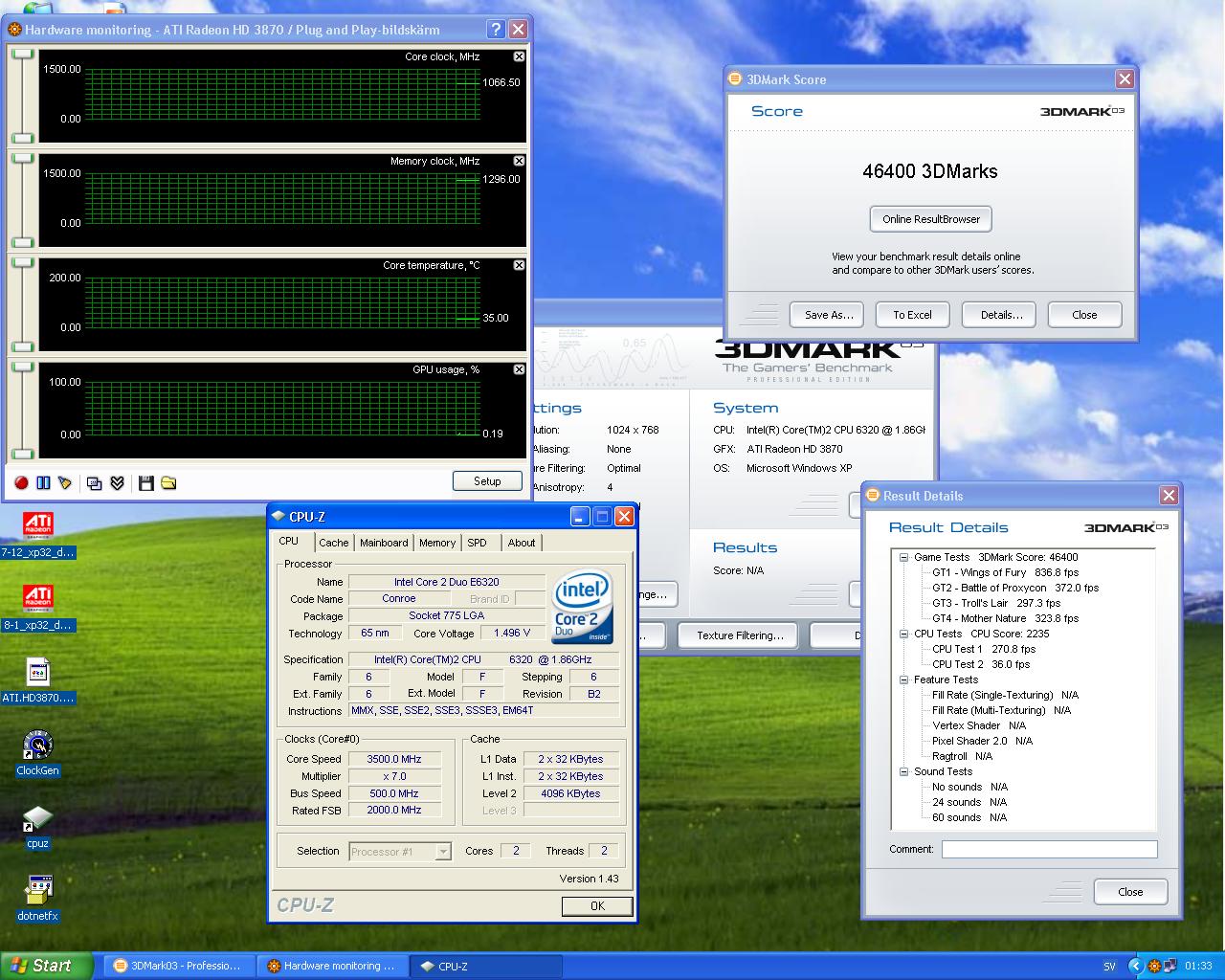Expand hidden tray icons arrow

click(x=1136, y=967)
